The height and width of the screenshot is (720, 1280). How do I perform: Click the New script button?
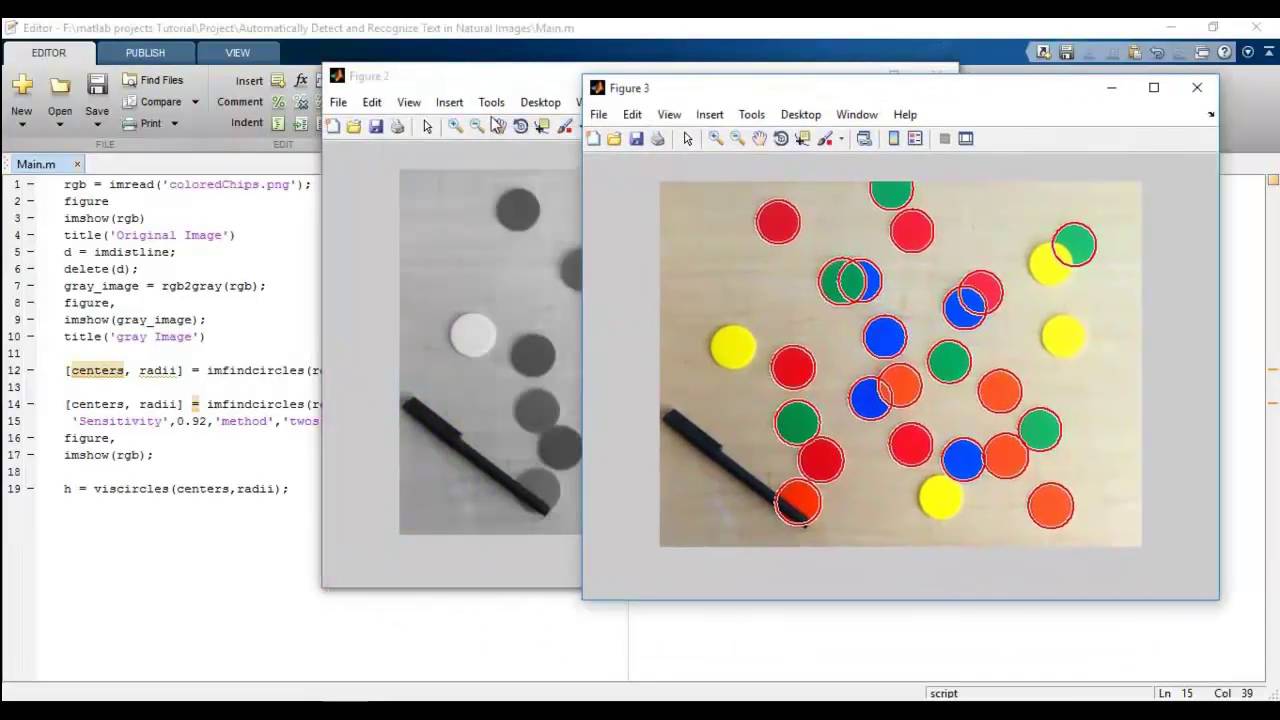pos(21,85)
